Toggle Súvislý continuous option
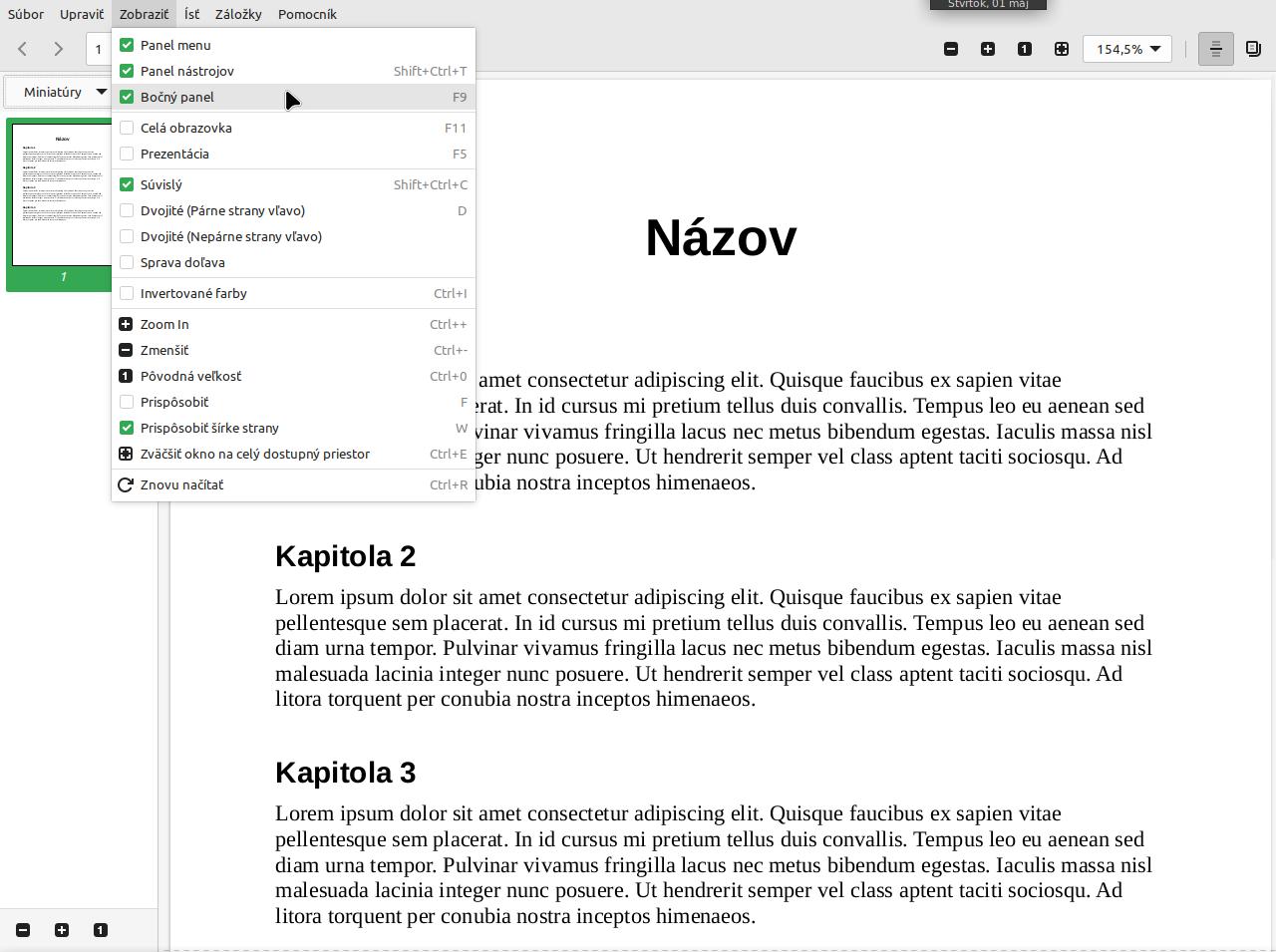 (x=293, y=184)
